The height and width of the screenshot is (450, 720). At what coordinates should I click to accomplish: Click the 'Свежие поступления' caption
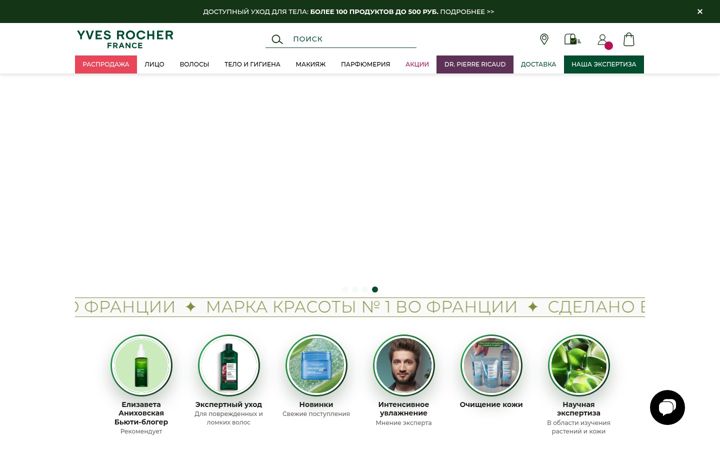(x=316, y=414)
